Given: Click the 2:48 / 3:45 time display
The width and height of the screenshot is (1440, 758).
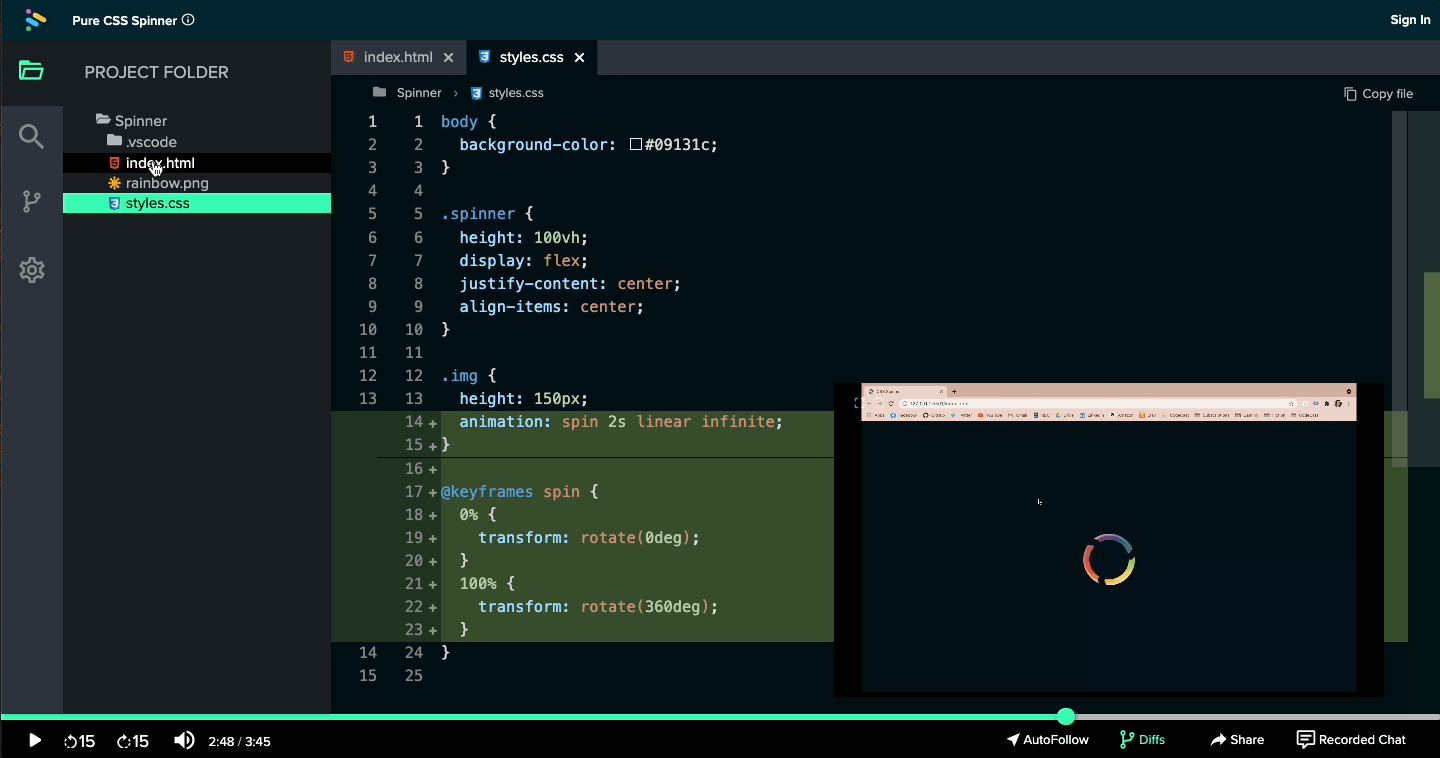Looking at the screenshot, I should coord(240,741).
